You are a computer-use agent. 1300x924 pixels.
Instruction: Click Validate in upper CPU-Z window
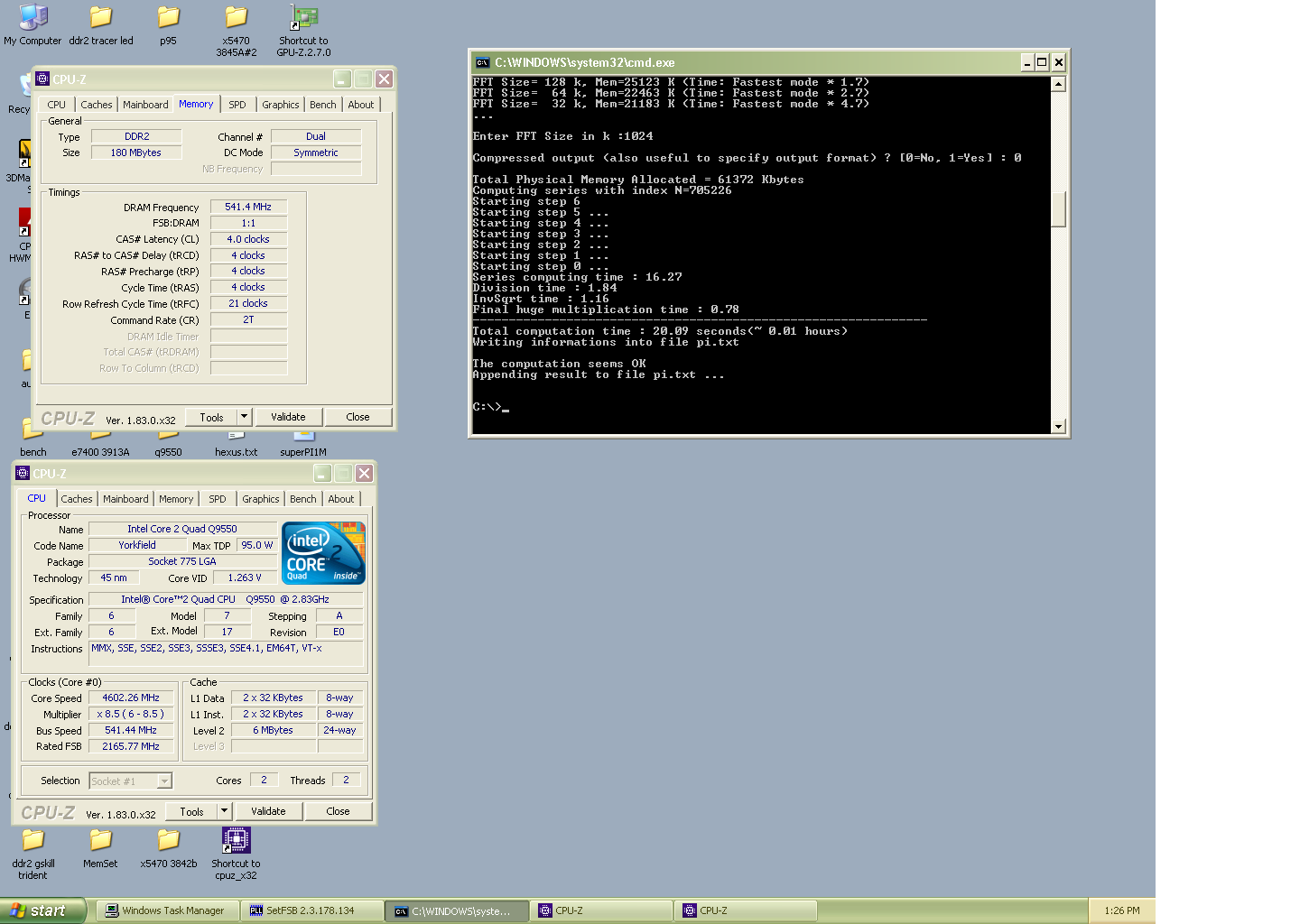tap(288, 417)
